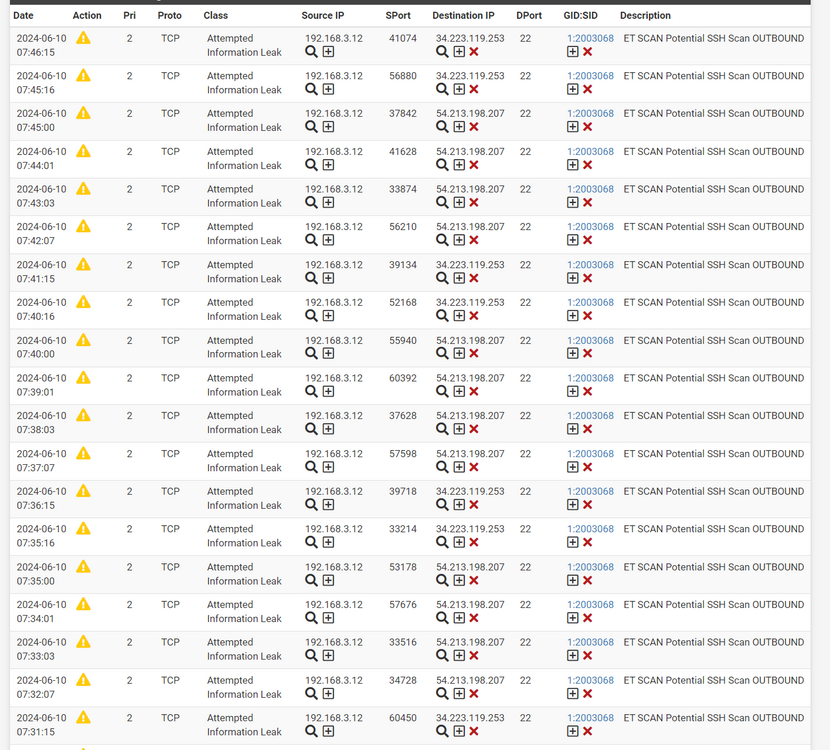Click the warning triangle in 07:45:16 row
The width and height of the screenshot is (830, 750).
coord(83,76)
